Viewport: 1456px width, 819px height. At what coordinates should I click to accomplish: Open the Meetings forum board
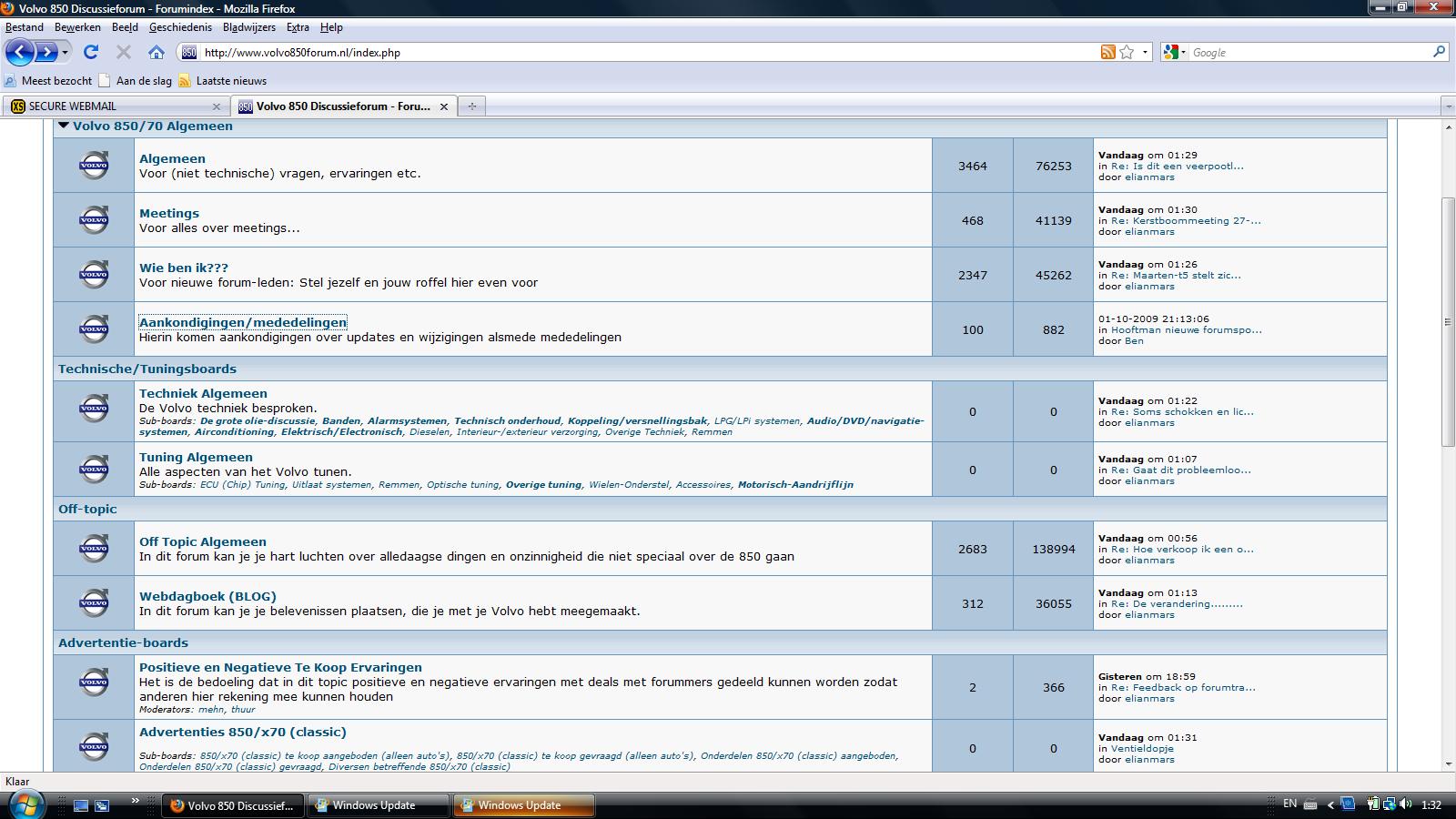pos(168,213)
